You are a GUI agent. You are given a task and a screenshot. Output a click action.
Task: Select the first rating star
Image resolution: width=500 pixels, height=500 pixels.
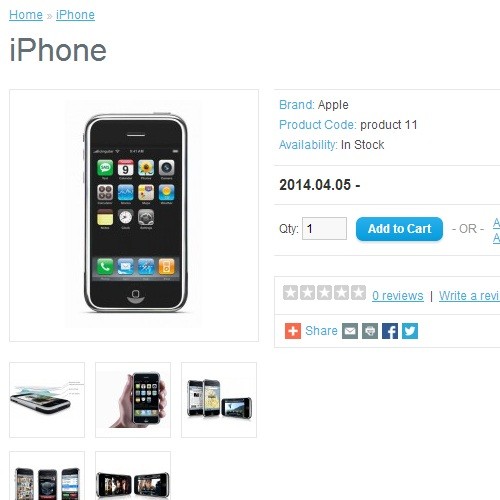[290, 293]
